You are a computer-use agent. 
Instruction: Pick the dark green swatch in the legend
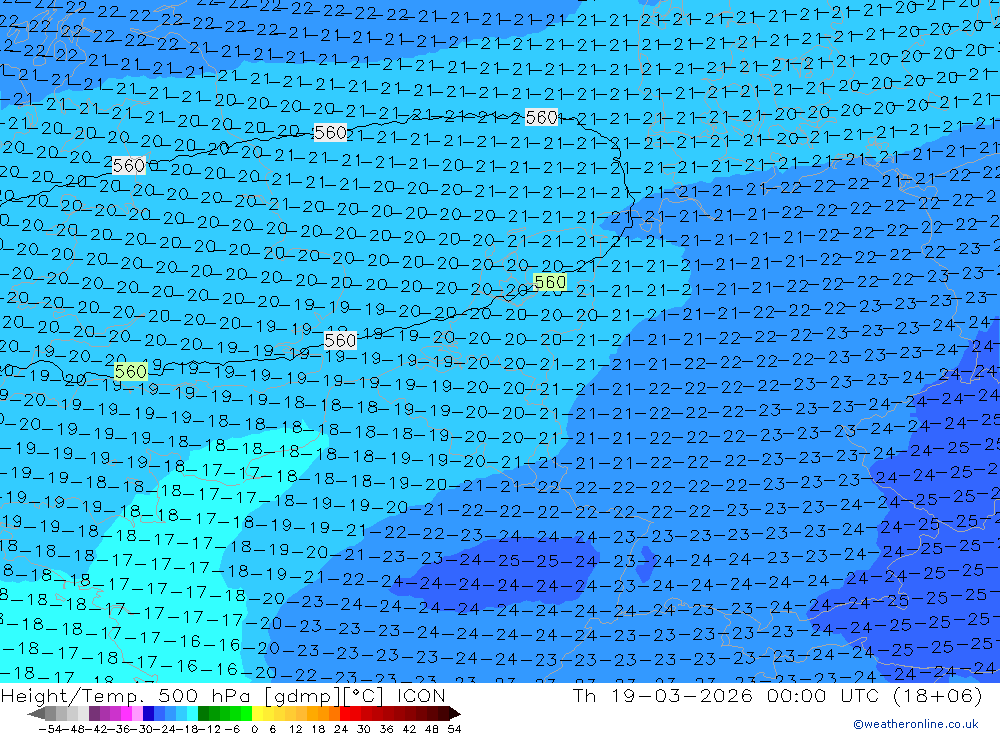point(203,714)
